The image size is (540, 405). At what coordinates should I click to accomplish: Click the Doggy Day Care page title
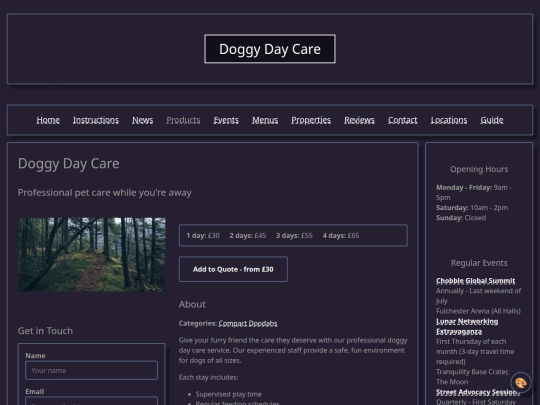click(x=69, y=164)
